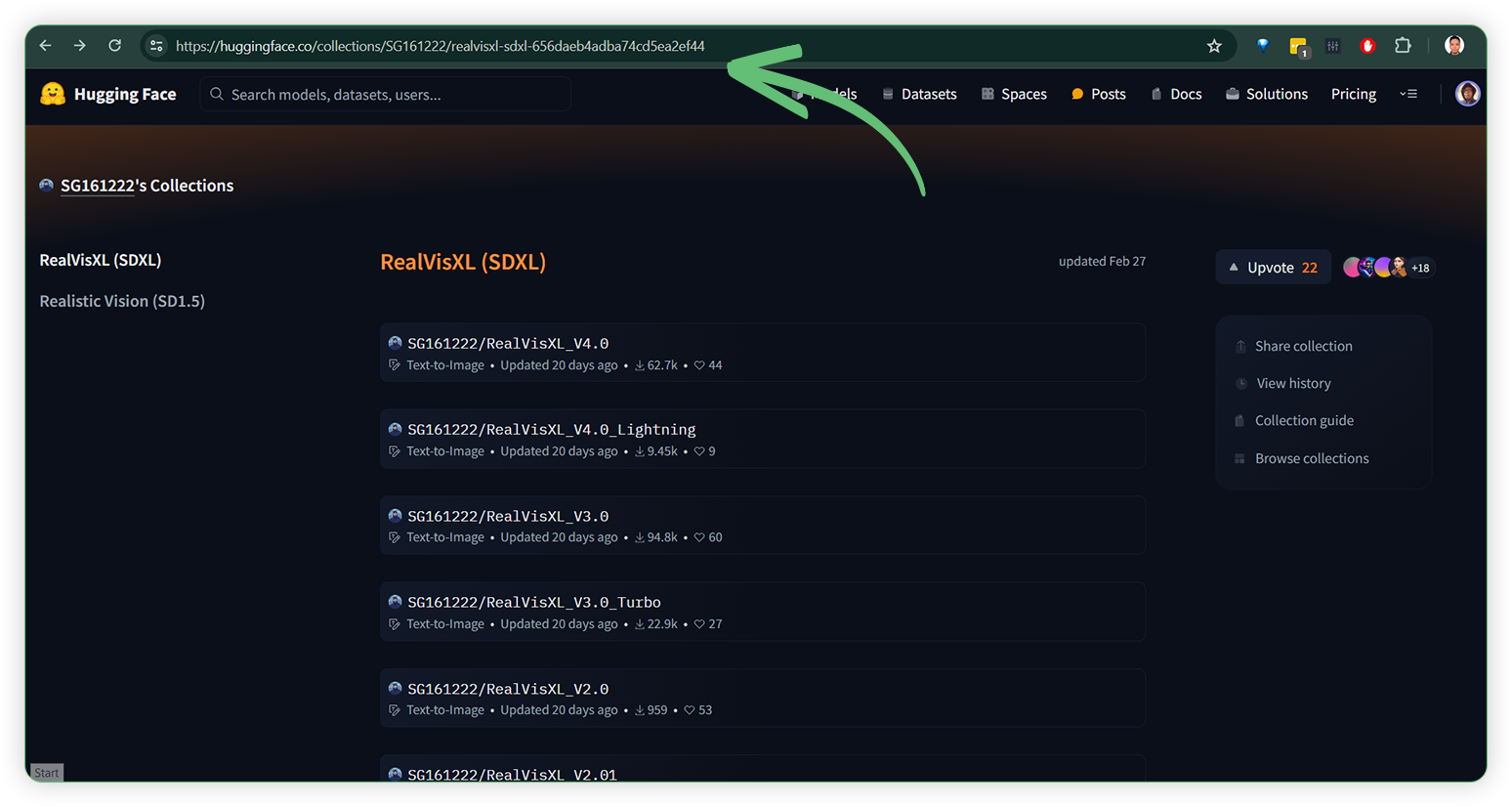Open the blue gem browser extension
This screenshot has height=807, width=1512.
coord(1263,46)
